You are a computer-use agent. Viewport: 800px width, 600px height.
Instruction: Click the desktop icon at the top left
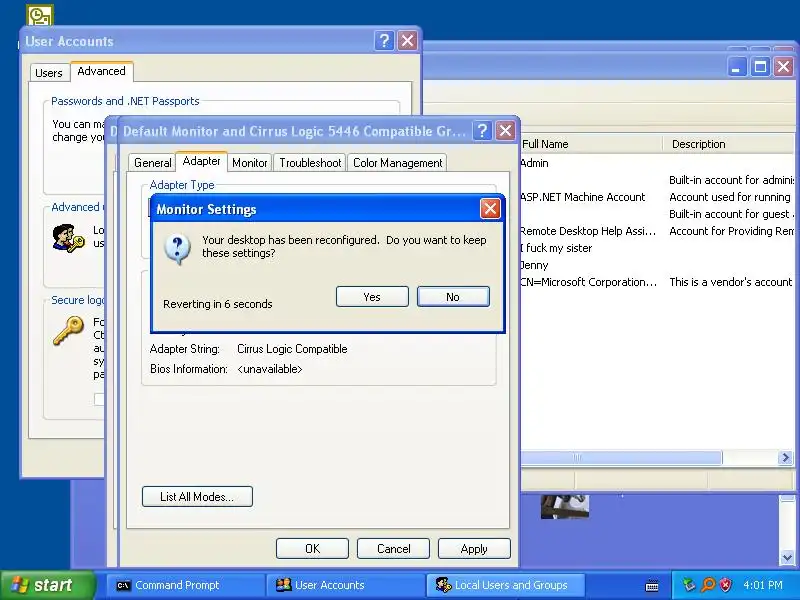(39, 15)
